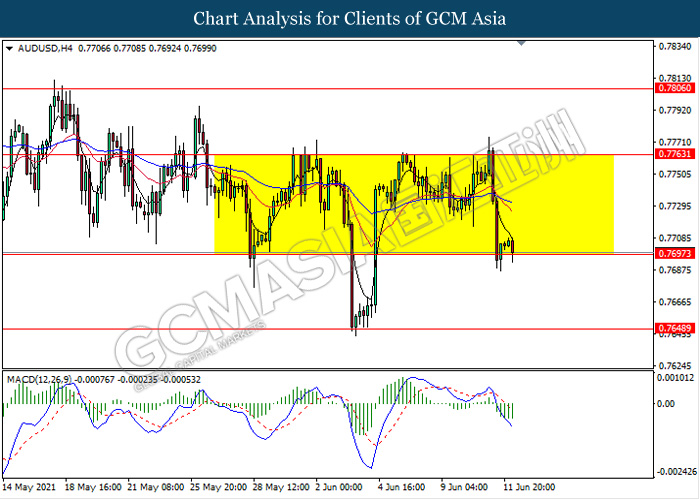
Task: Select the 0.77295 price scale value
Action: (x=675, y=206)
